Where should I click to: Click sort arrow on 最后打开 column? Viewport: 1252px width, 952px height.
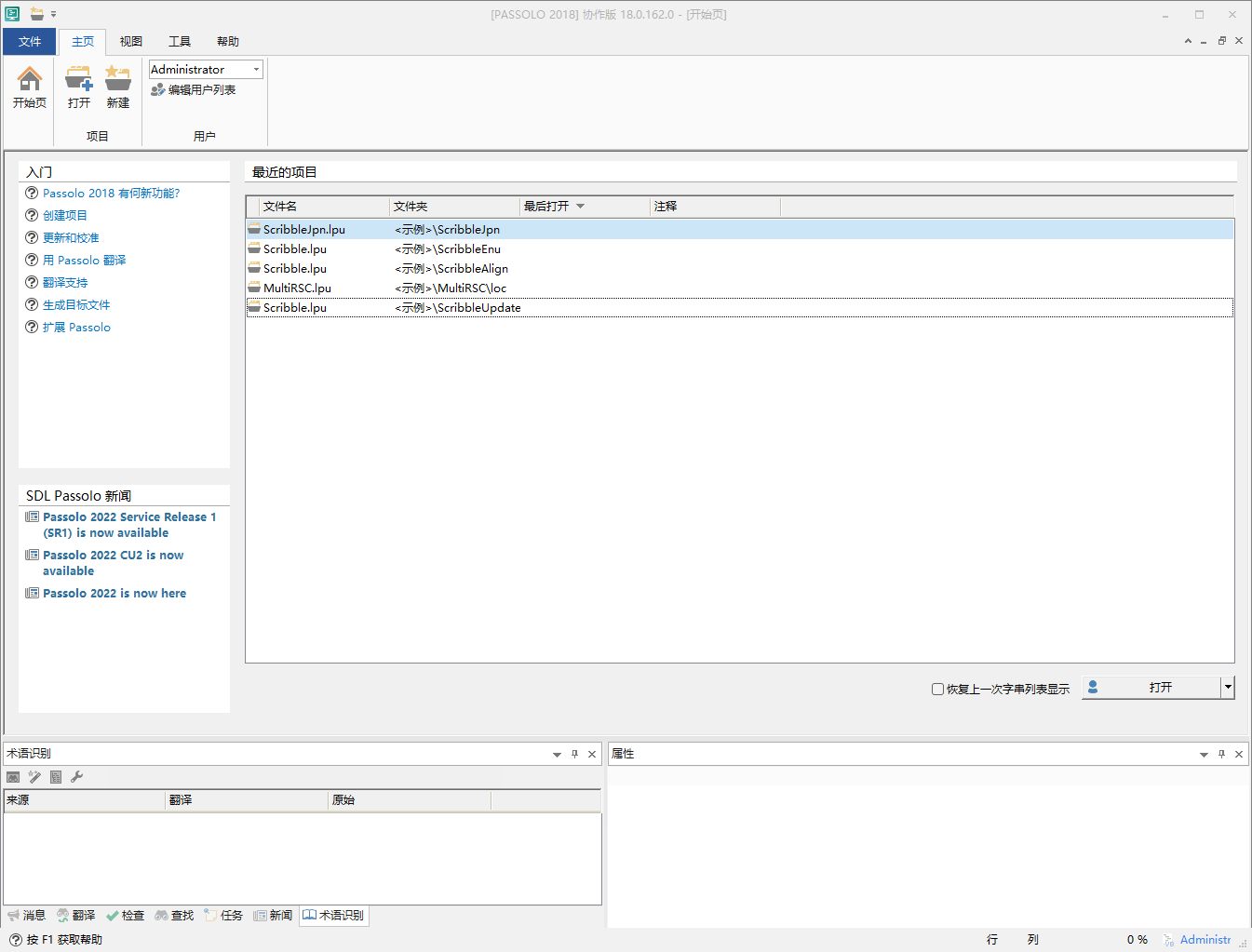click(580, 207)
